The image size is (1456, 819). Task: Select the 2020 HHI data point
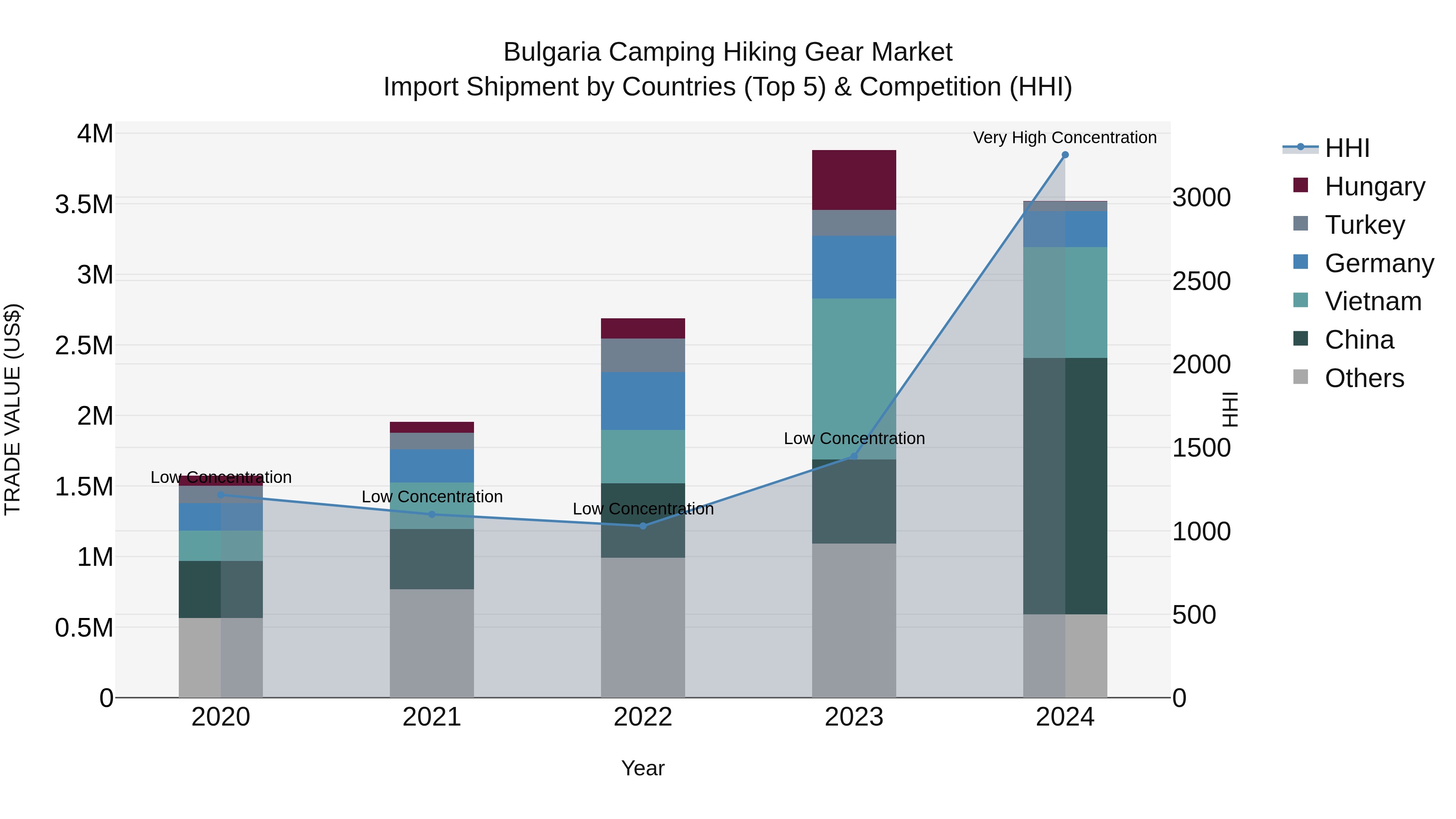pos(221,495)
